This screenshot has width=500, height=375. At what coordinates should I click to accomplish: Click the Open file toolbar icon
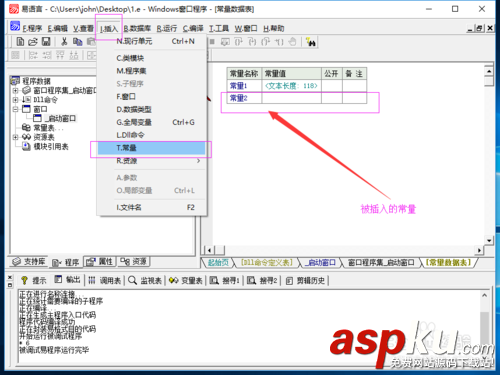click(33, 42)
